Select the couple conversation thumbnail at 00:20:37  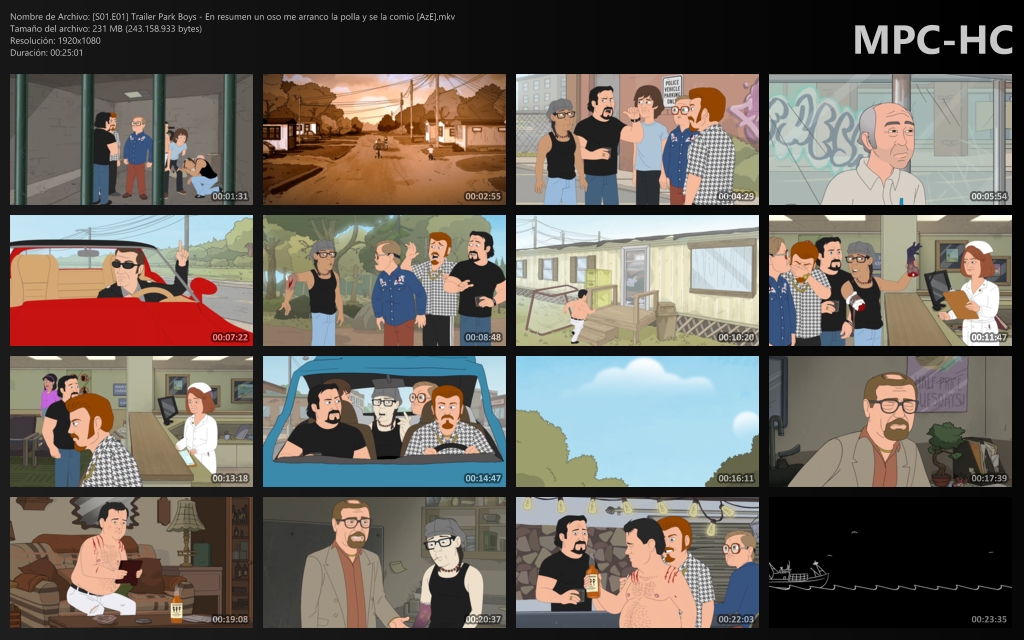383,562
